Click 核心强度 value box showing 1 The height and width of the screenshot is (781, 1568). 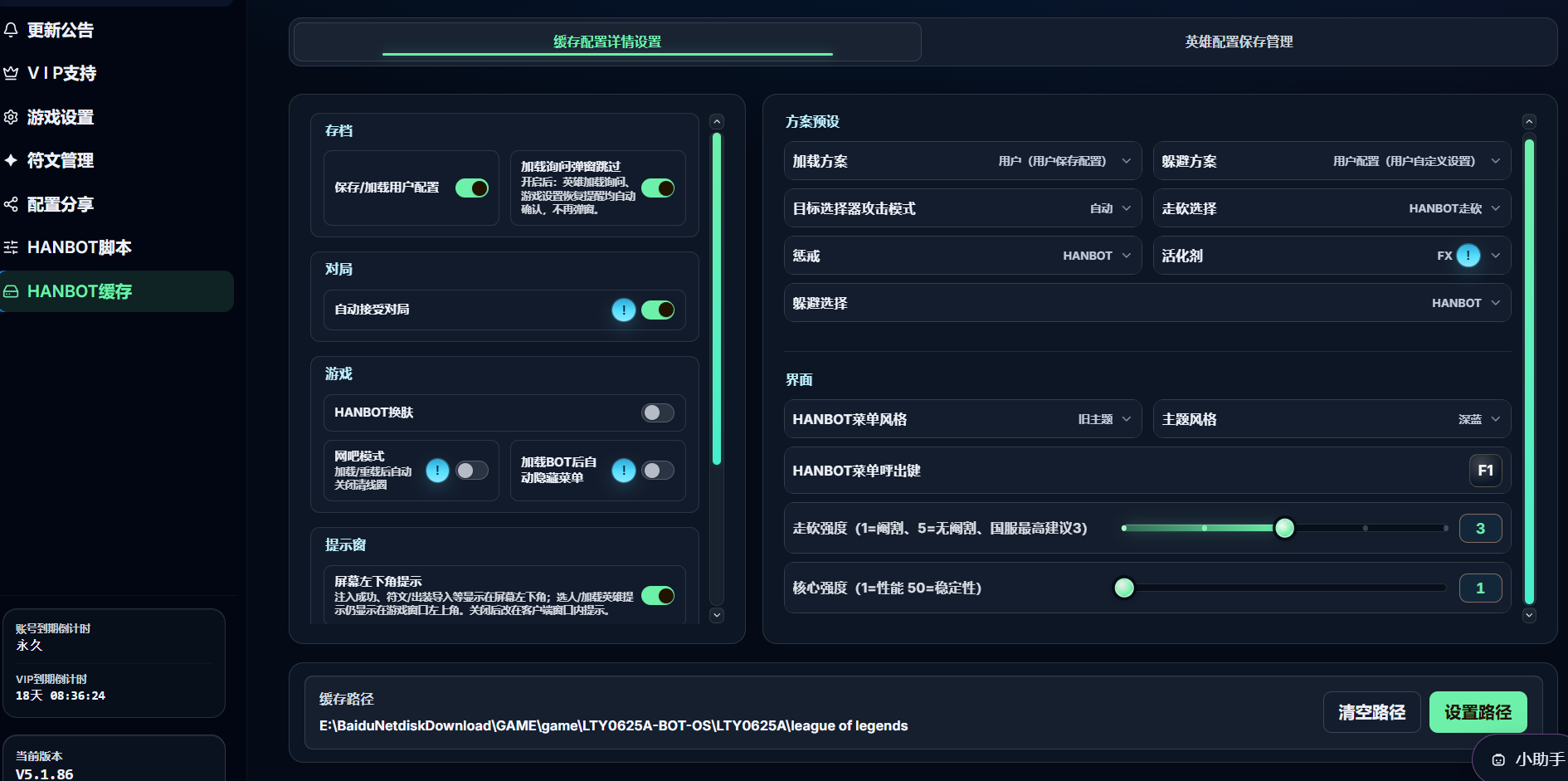(x=1480, y=588)
